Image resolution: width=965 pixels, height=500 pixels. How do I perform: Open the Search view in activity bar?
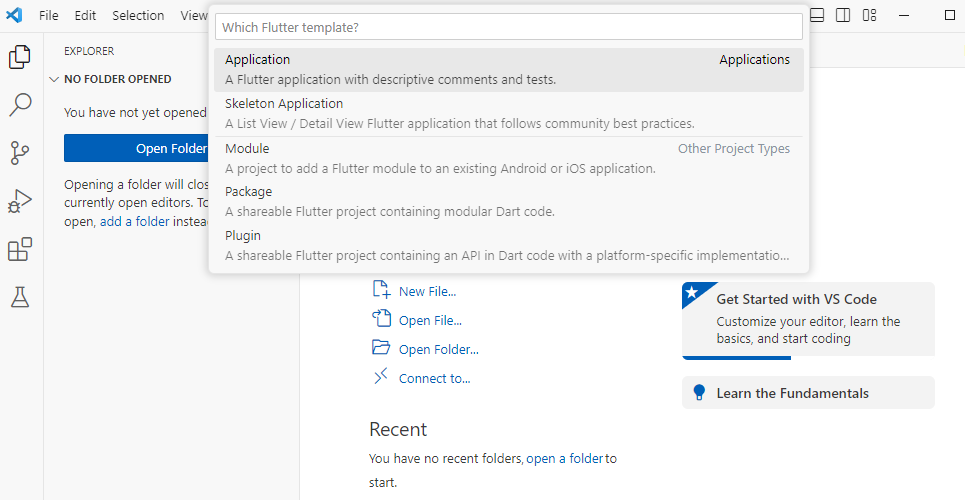20,105
